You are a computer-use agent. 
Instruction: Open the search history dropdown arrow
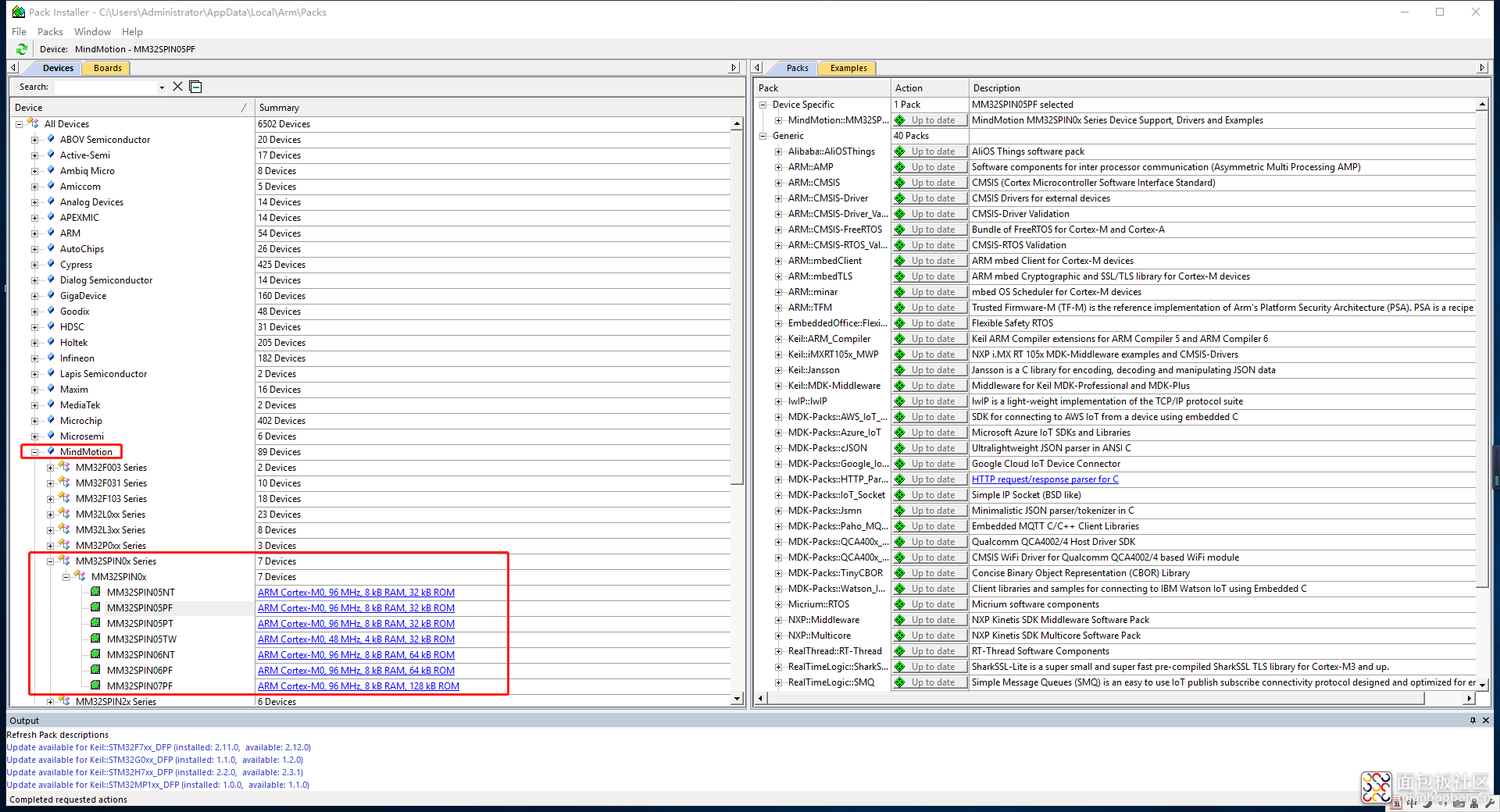pos(162,87)
